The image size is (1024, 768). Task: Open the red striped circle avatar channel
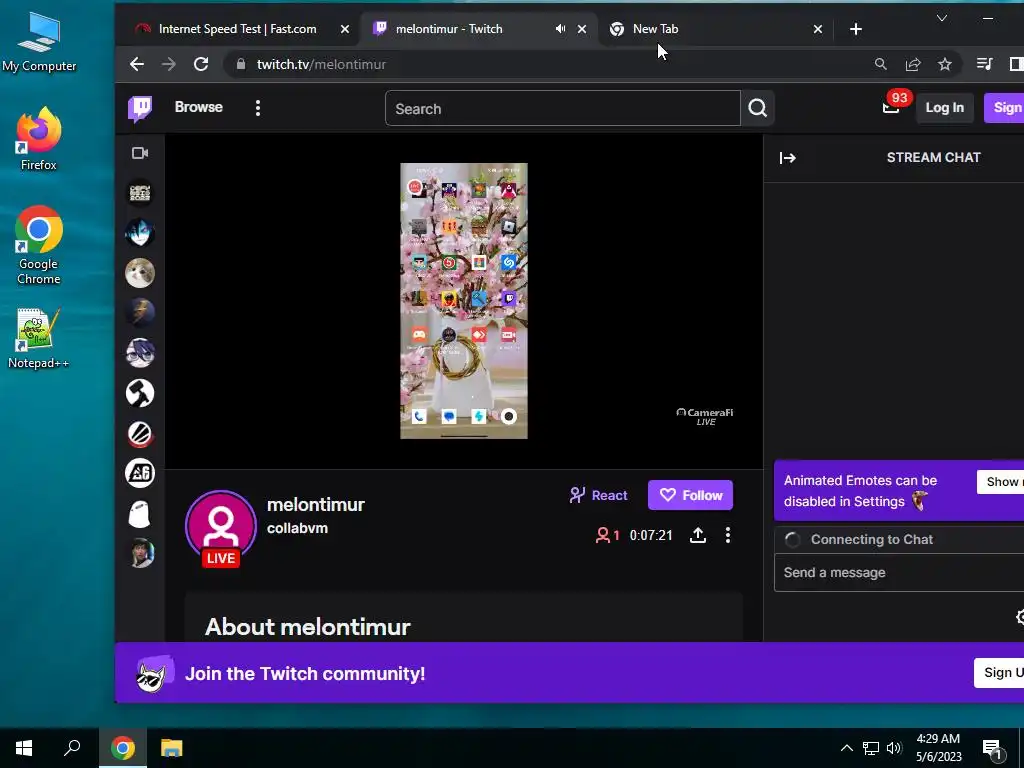140,434
